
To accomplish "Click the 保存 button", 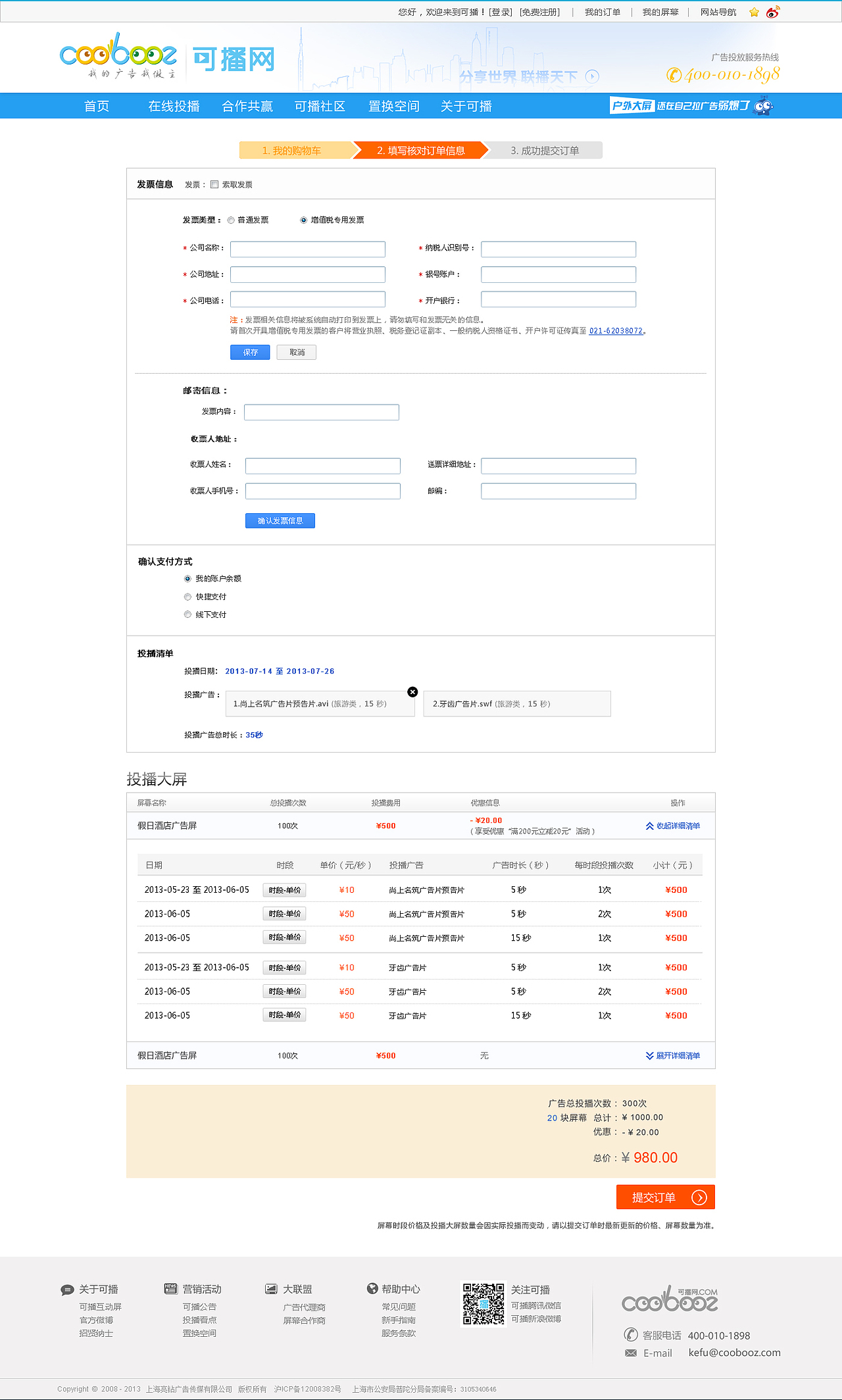I will pyautogui.click(x=250, y=353).
